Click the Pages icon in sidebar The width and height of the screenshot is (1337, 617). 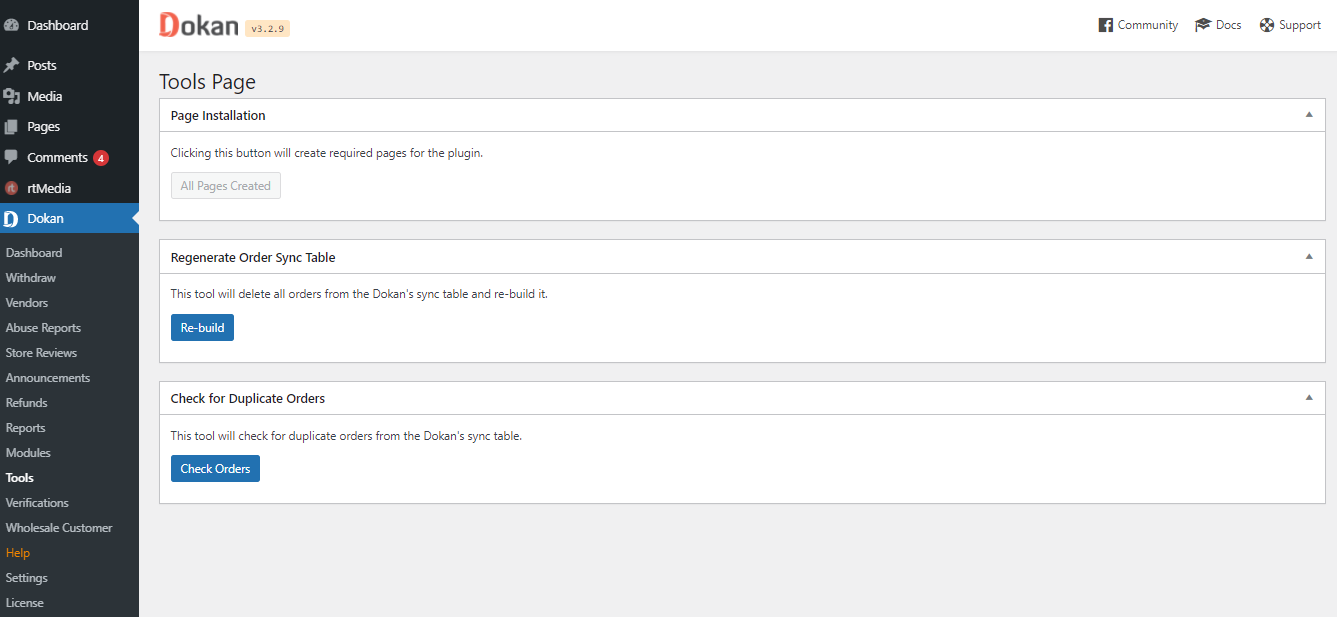pyautogui.click(x=12, y=127)
